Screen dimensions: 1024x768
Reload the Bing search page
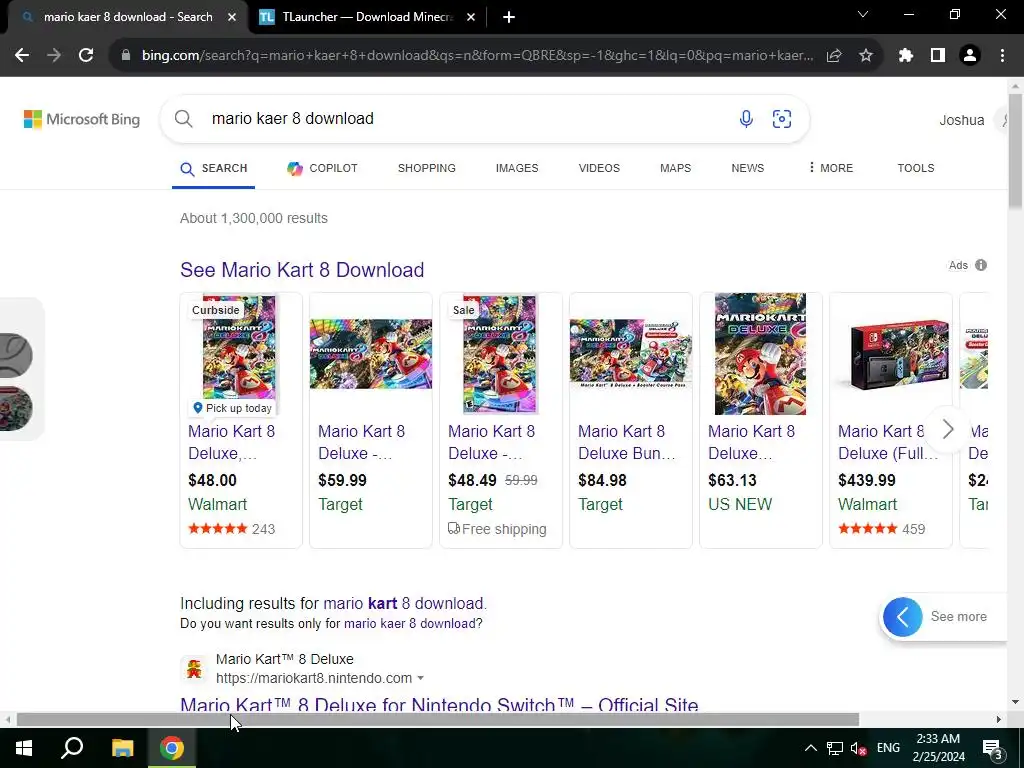coord(86,56)
